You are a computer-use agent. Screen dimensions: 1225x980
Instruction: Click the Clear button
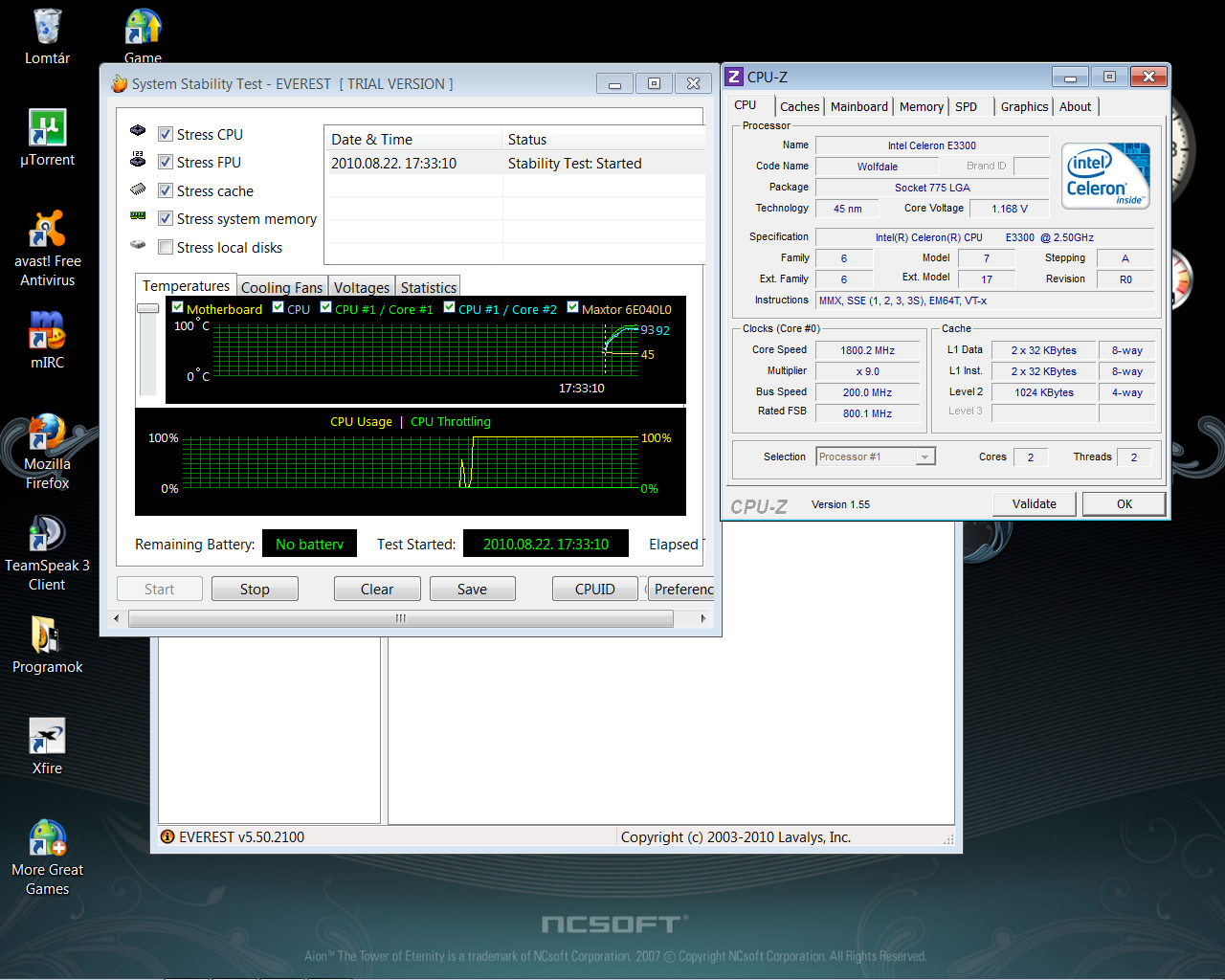click(377, 589)
